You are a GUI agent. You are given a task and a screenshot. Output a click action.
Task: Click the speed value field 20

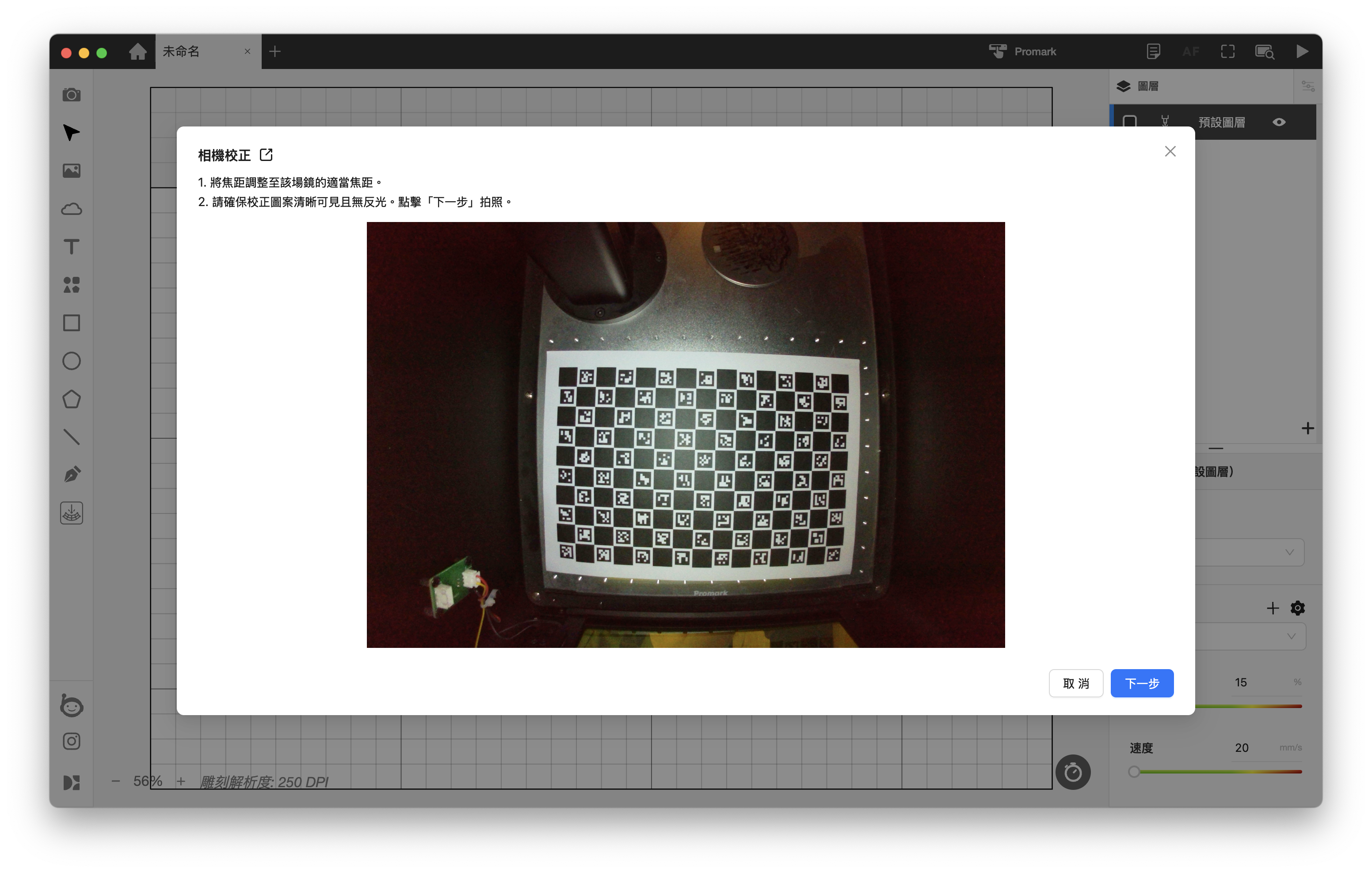(1242, 747)
